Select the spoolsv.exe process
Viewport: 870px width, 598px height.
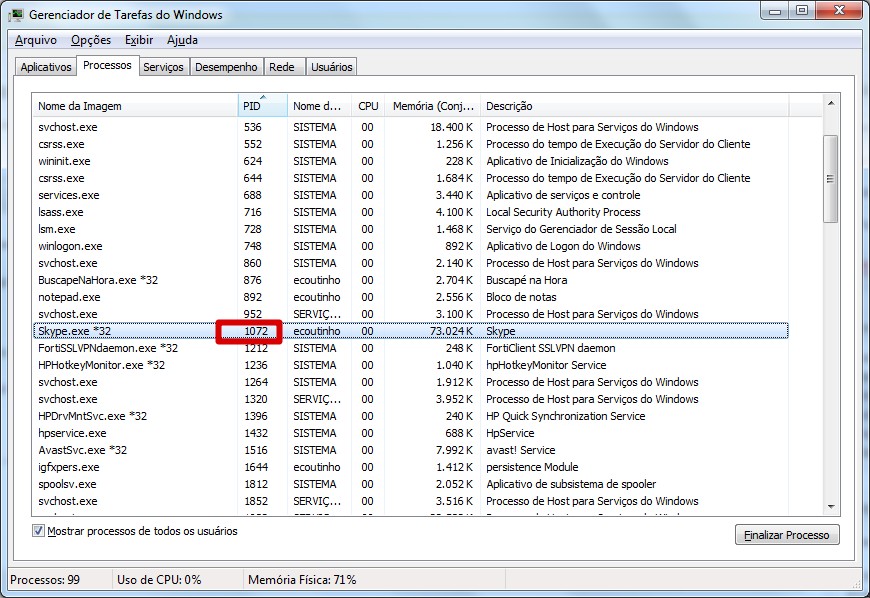[x=411, y=484]
